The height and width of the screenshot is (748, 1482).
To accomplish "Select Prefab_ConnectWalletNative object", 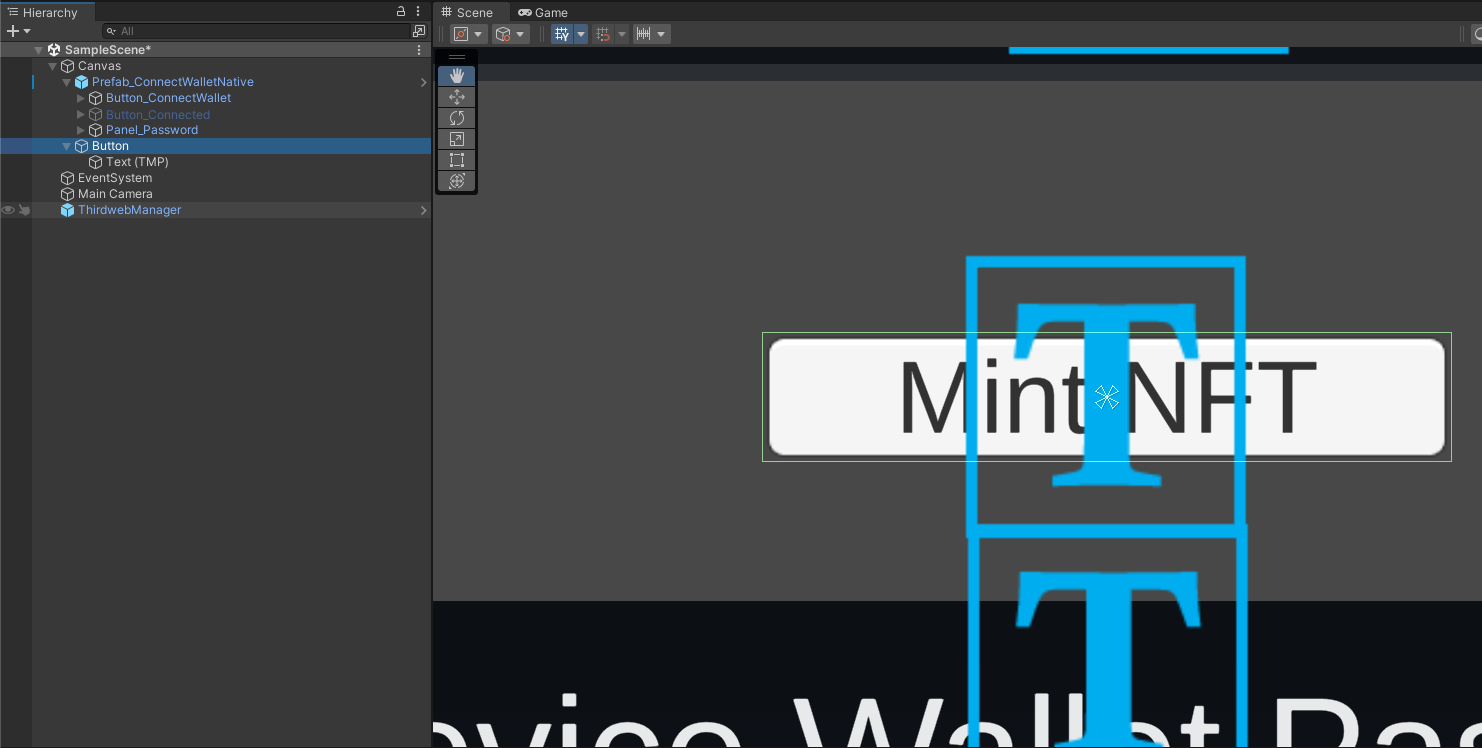I will click(173, 82).
